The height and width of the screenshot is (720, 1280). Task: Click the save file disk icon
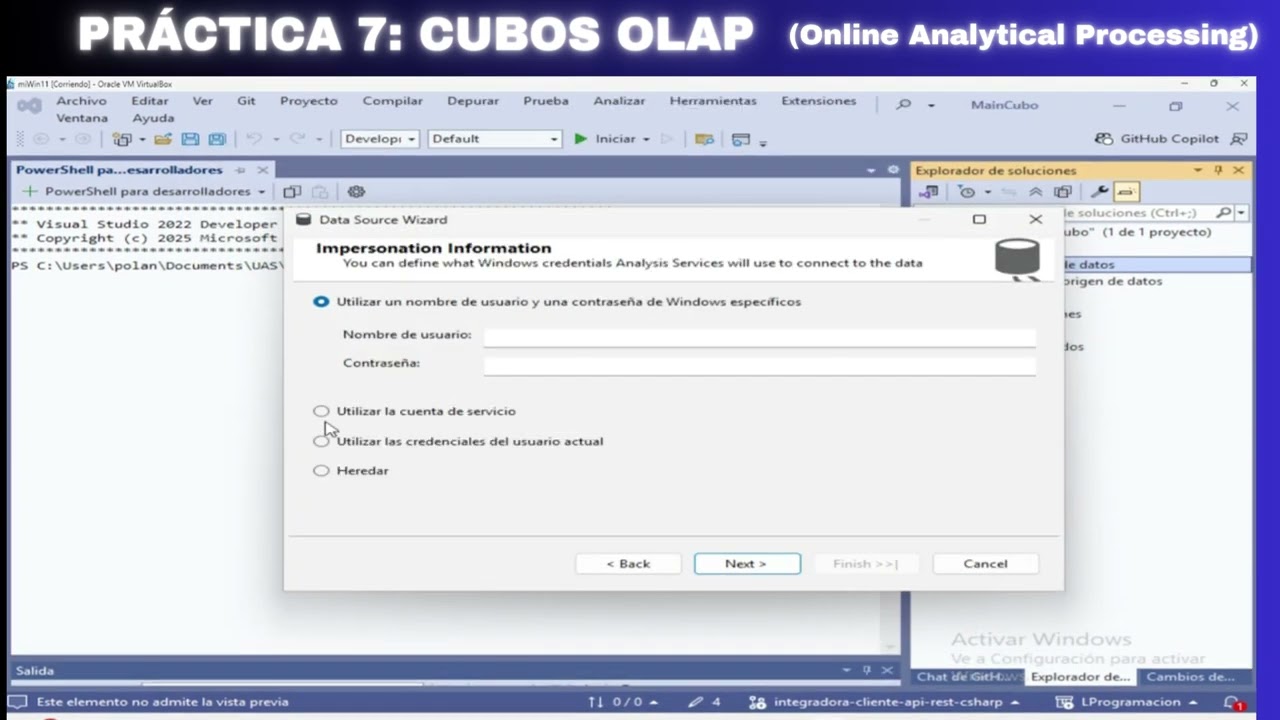tap(190, 139)
